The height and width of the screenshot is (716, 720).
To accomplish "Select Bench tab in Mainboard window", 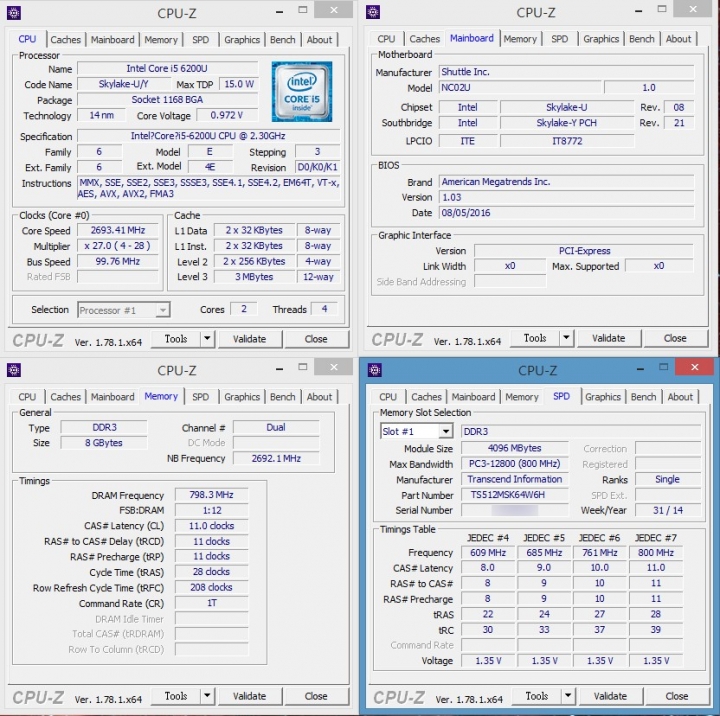I will click(641, 39).
